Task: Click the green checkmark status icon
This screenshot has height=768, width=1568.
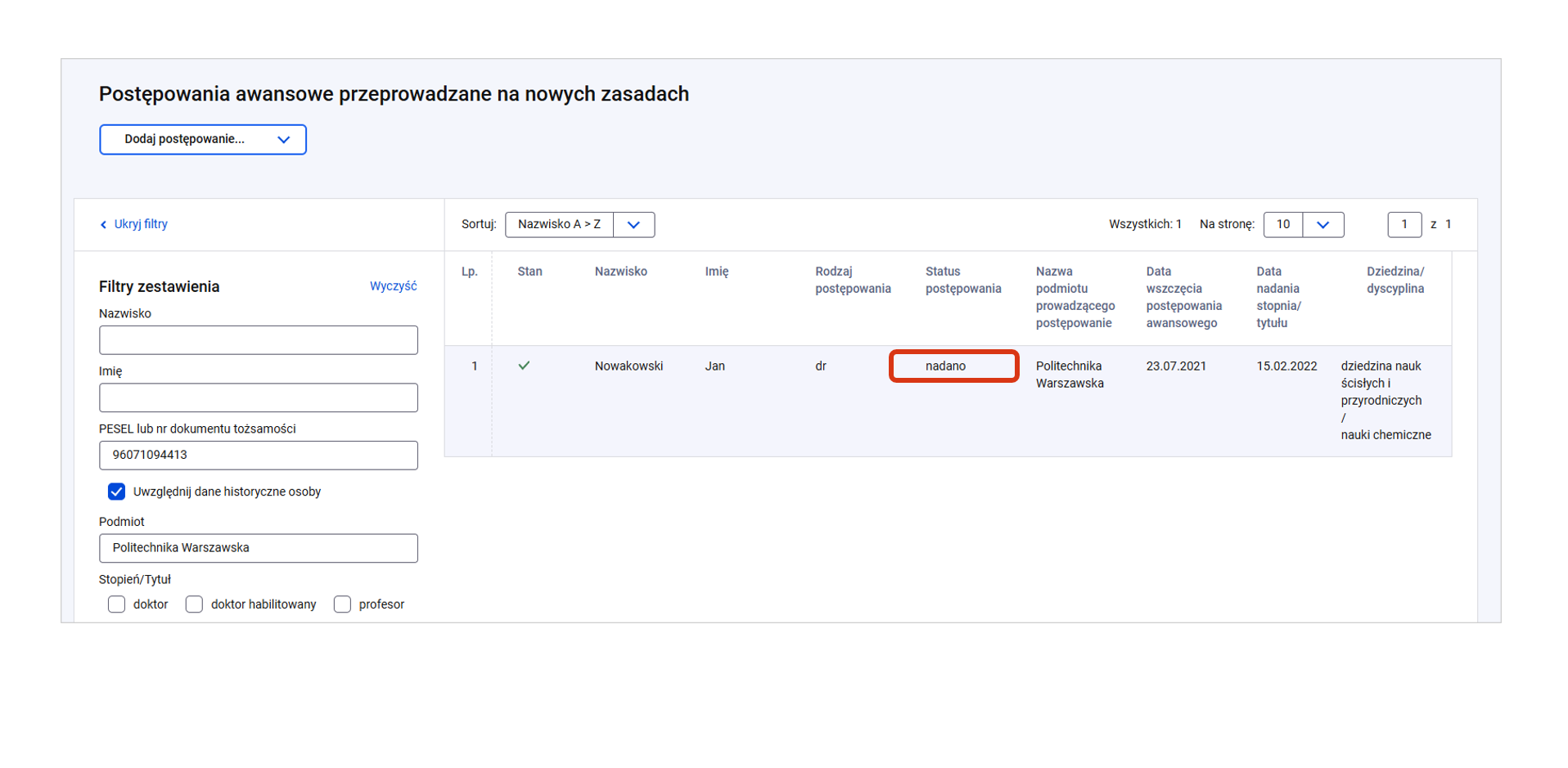Action: pos(524,366)
